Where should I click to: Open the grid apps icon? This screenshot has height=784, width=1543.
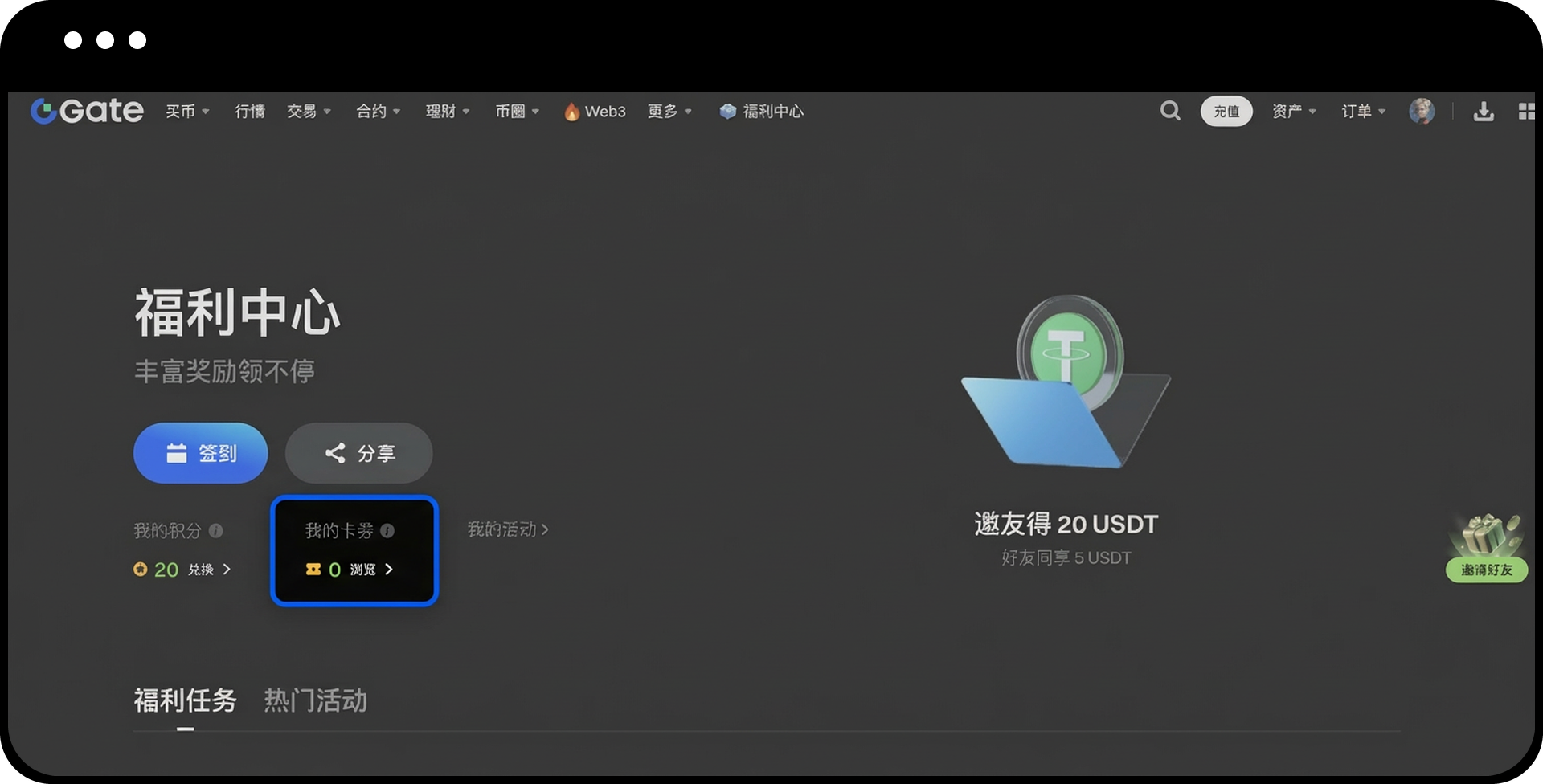point(1526,112)
